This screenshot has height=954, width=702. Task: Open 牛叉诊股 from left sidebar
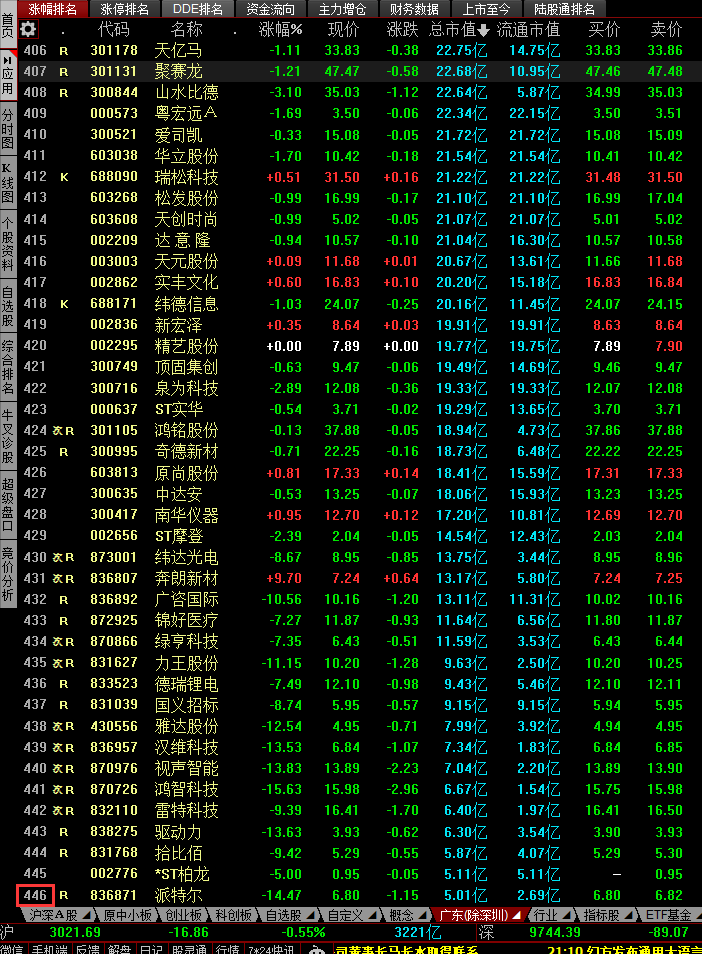click(x=8, y=436)
